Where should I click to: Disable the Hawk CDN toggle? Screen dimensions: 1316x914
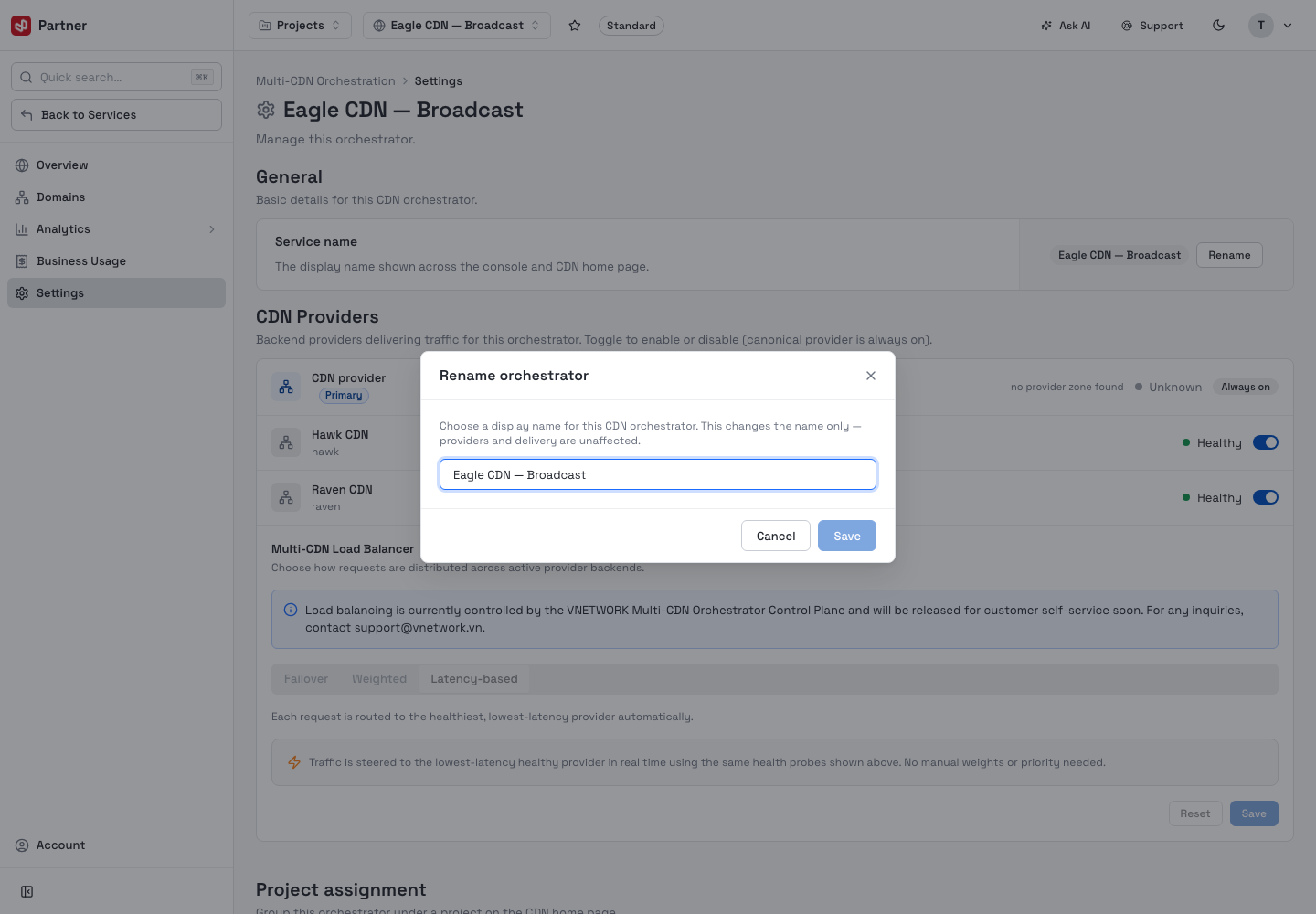(x=1266, y=442)
